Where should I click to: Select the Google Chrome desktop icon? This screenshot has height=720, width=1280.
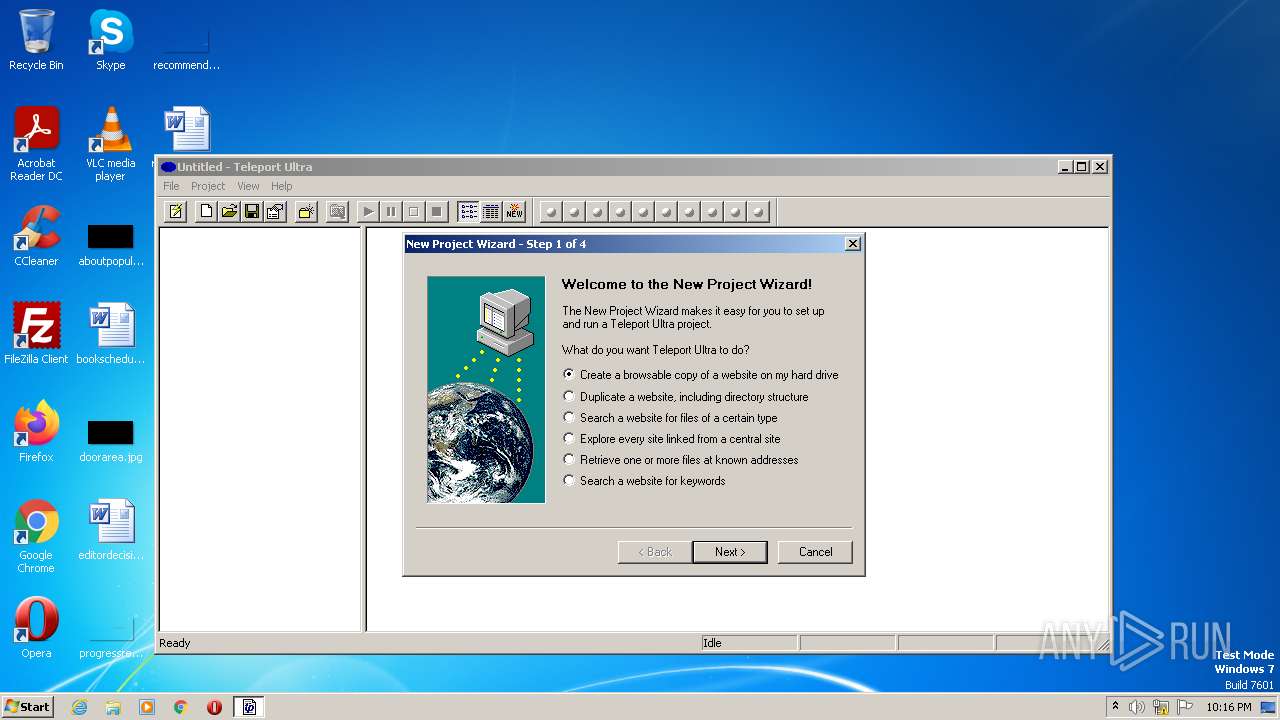[36, 536]
